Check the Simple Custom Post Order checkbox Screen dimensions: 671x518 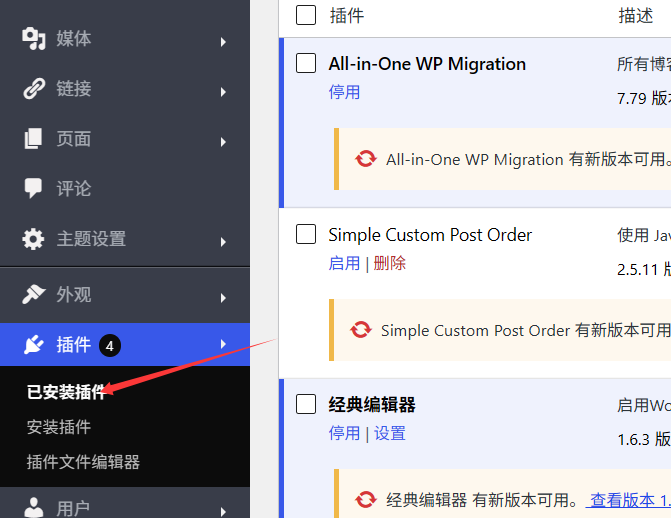click(306, 234)
